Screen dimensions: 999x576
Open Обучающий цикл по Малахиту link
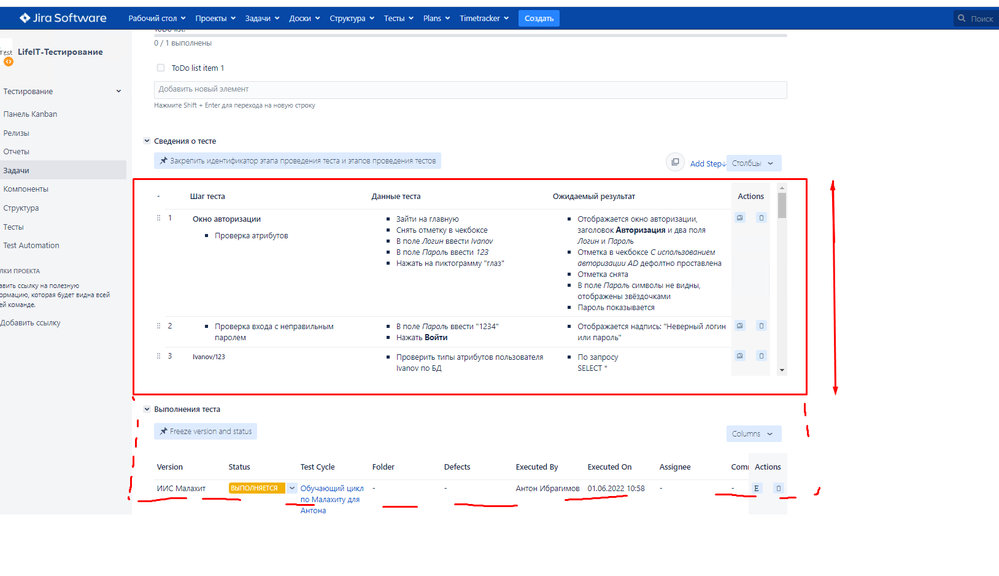click(332, 500)
